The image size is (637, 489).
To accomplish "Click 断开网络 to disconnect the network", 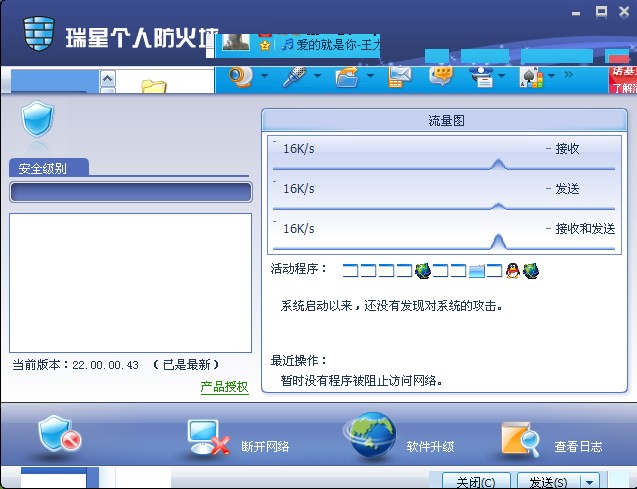I will point(265,446).
